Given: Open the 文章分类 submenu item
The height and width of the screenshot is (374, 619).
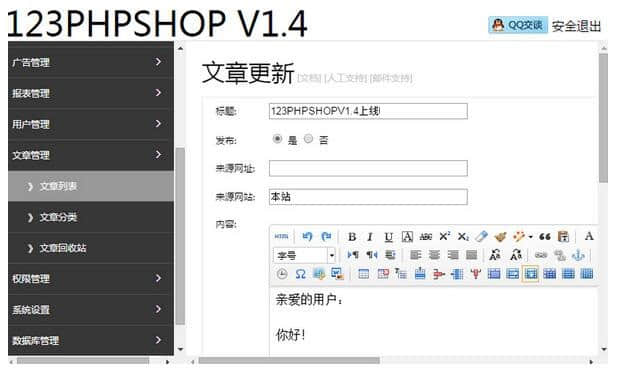Looking at the screenshot, I should (x=91, y=217).
